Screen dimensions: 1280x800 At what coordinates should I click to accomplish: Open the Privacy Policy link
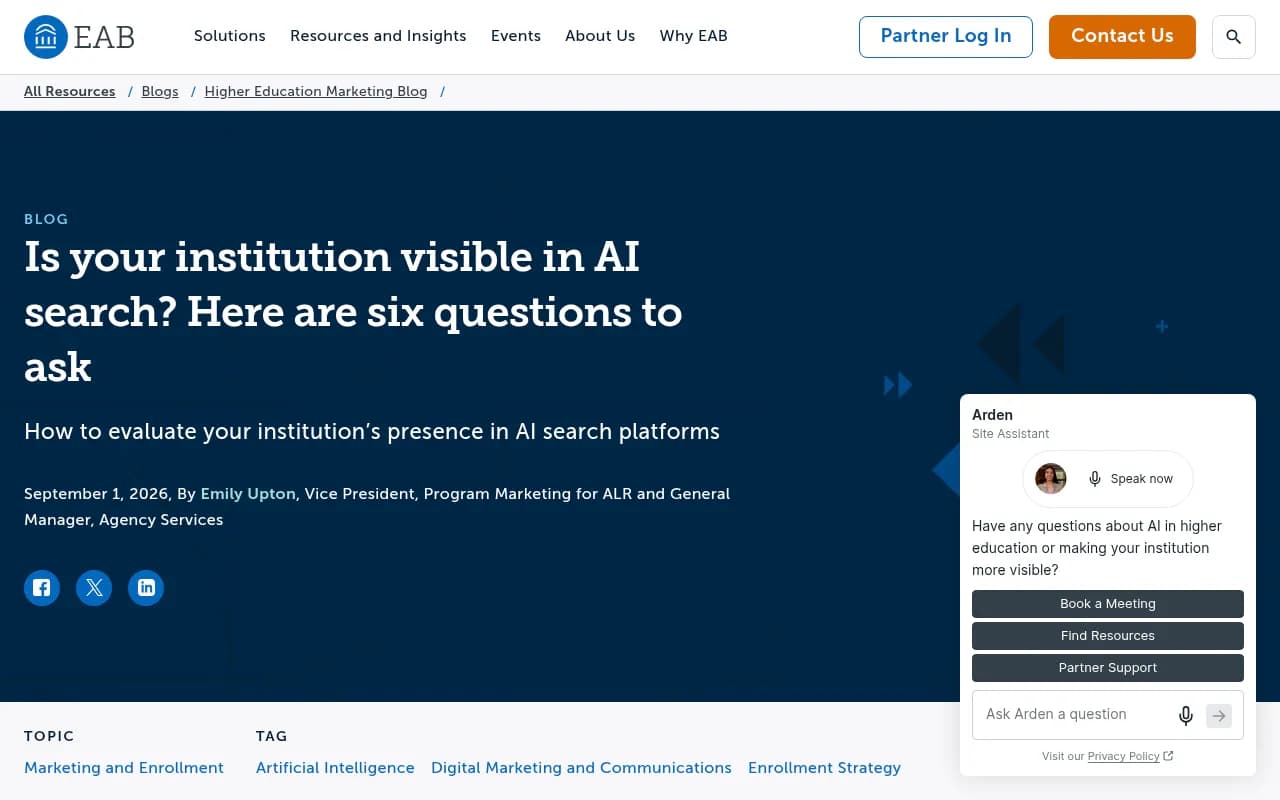(x=1124, y=757)
